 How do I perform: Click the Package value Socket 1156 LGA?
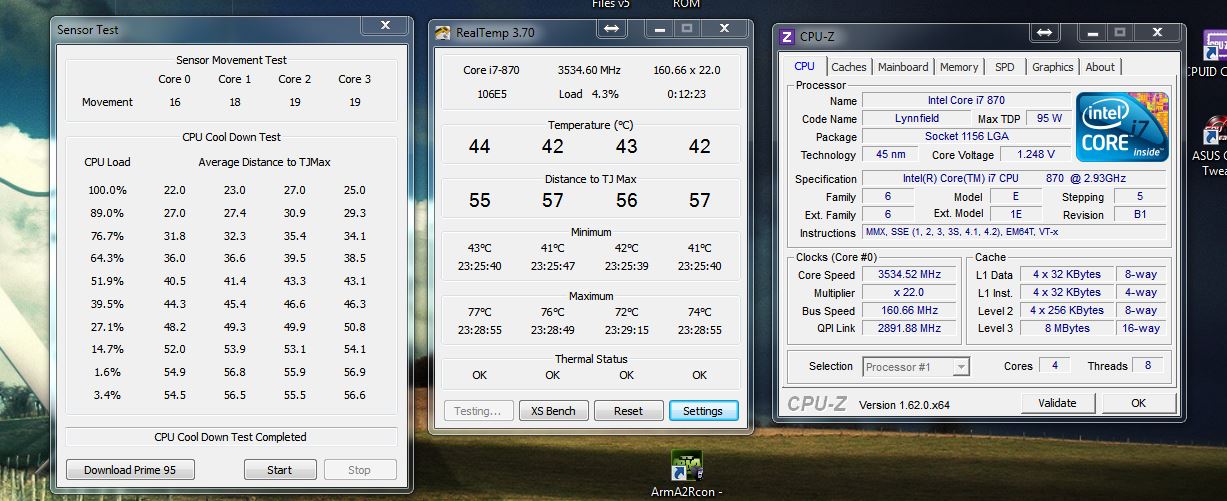[966, 136]
